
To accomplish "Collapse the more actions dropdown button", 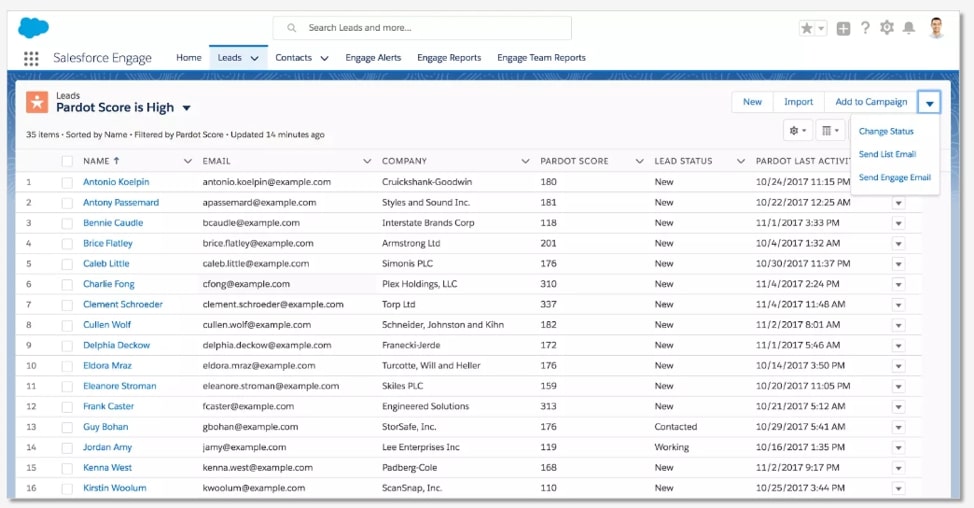I will pyautogui.click(x=929, y=102).
